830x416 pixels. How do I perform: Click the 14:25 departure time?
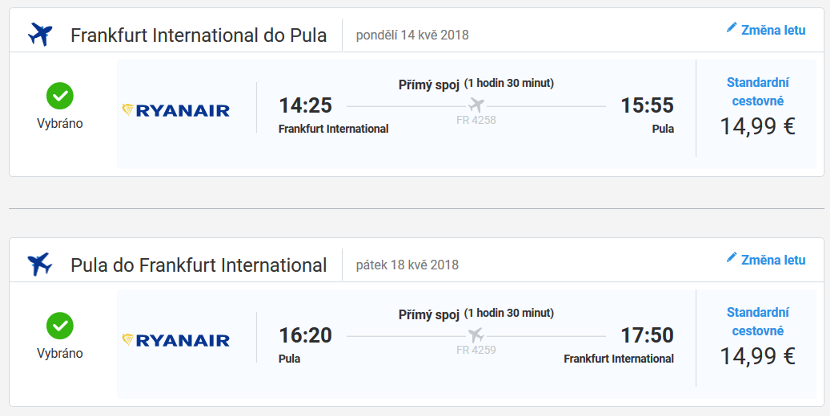pyautogui.click(x=305, y=105)
